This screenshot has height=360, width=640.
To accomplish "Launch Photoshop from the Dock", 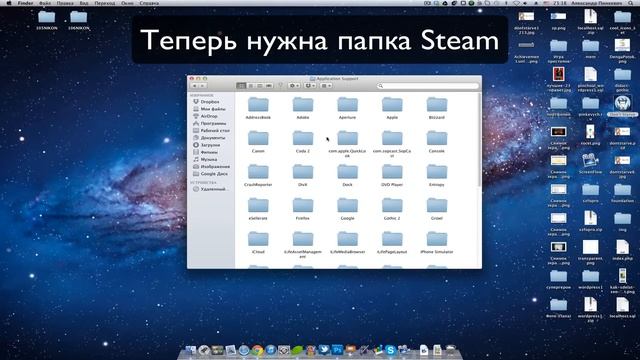I will pyautogui.click(x=337, y=350).
